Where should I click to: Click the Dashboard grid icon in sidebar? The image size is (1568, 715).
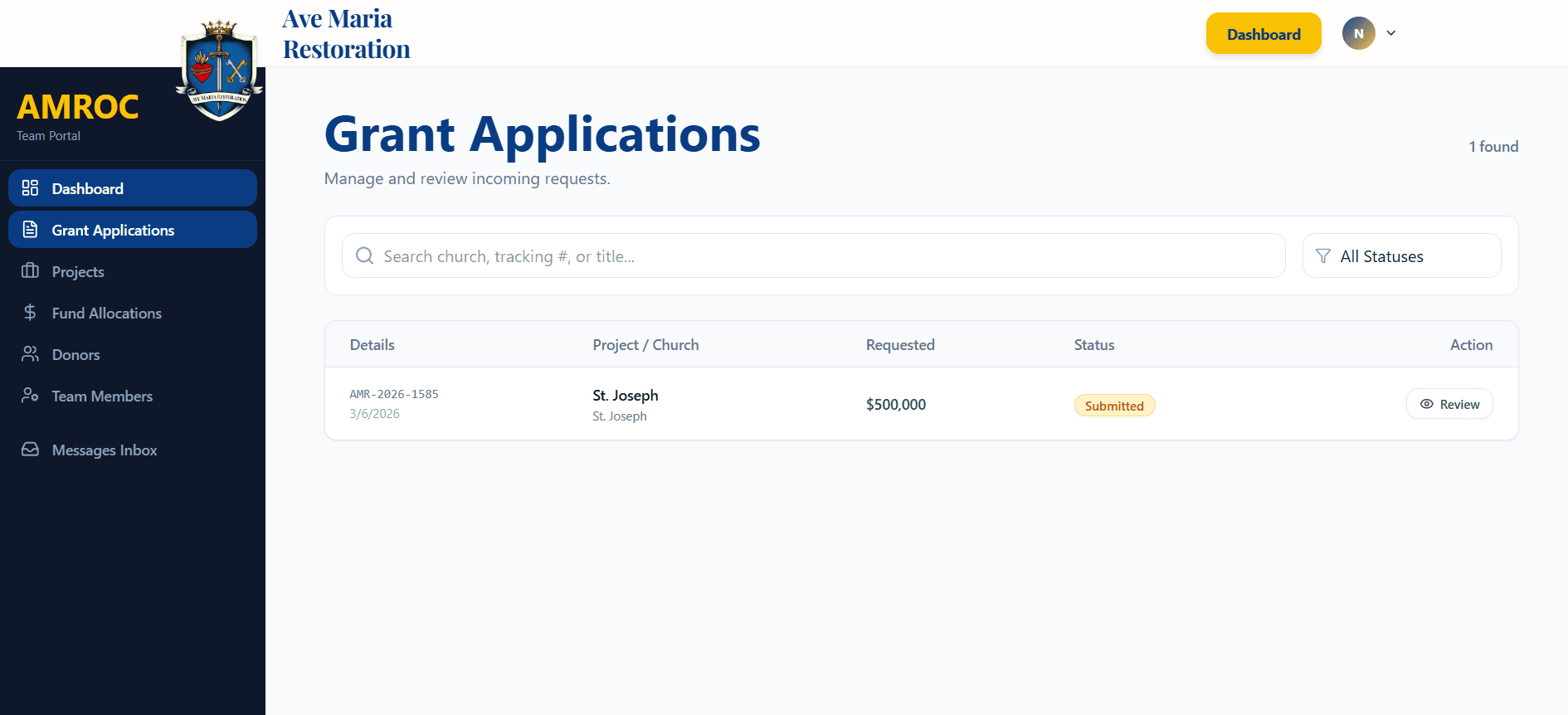point(30,187)
